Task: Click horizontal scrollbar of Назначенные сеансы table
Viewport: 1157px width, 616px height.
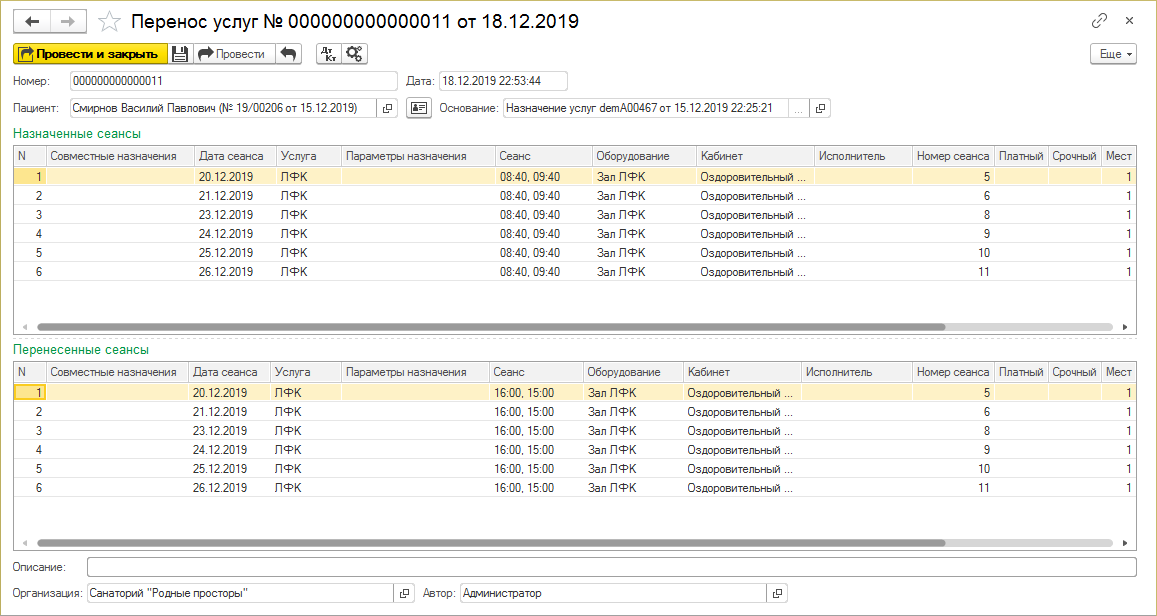Action: pos(490,327)
